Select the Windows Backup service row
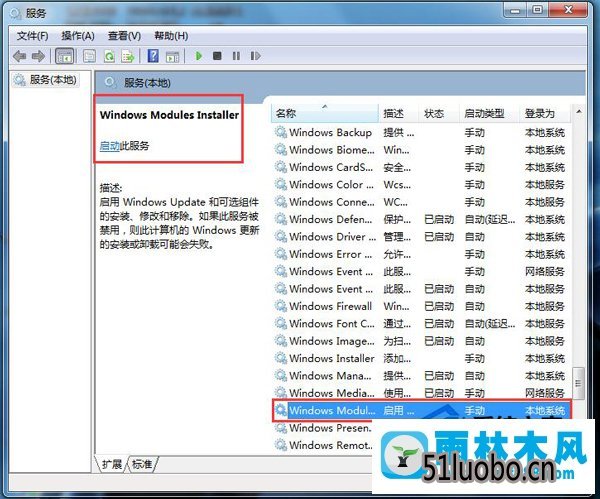Viewport: 600px width, 499px height. tap(421, 133)
